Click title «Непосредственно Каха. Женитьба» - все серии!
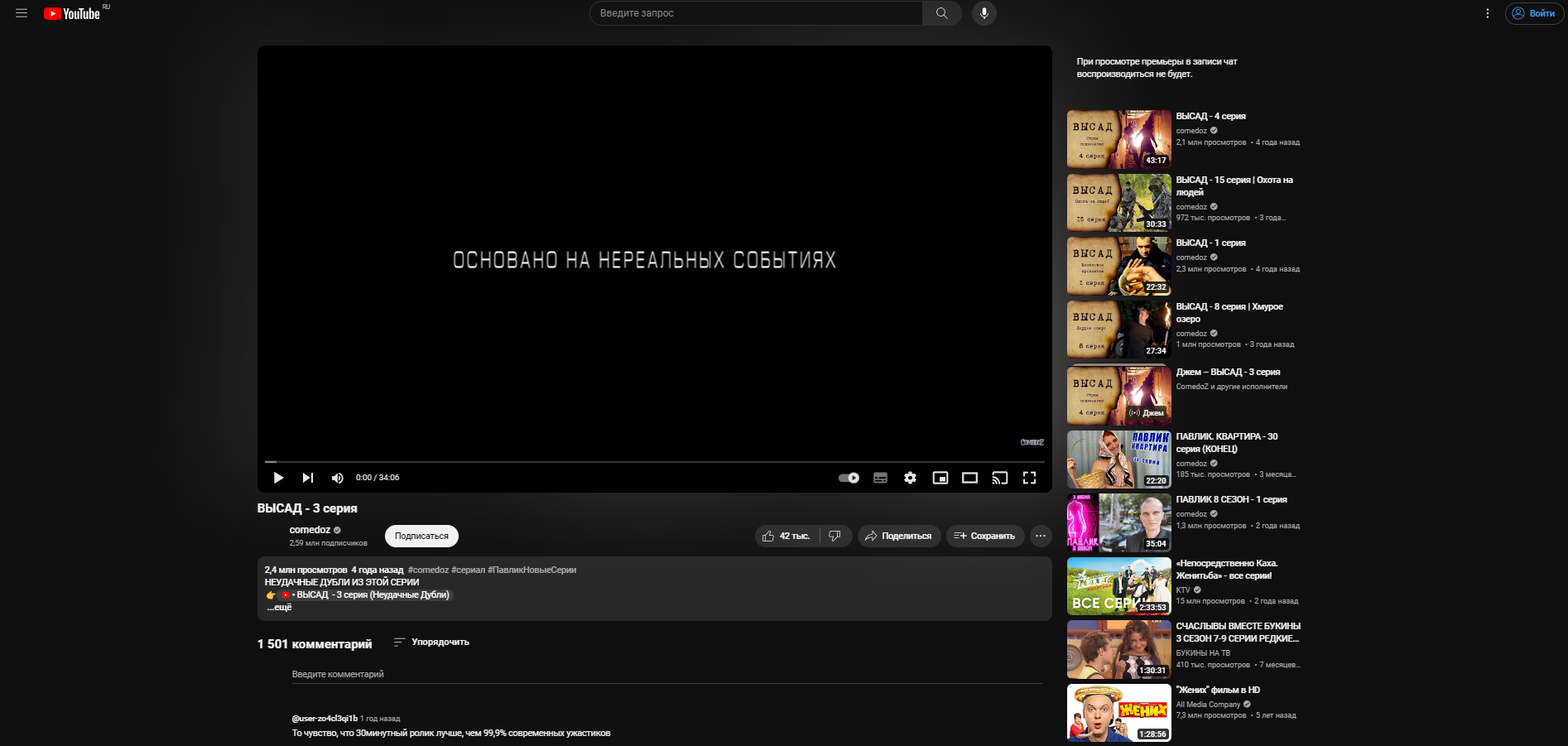 tap(1227, 570)
